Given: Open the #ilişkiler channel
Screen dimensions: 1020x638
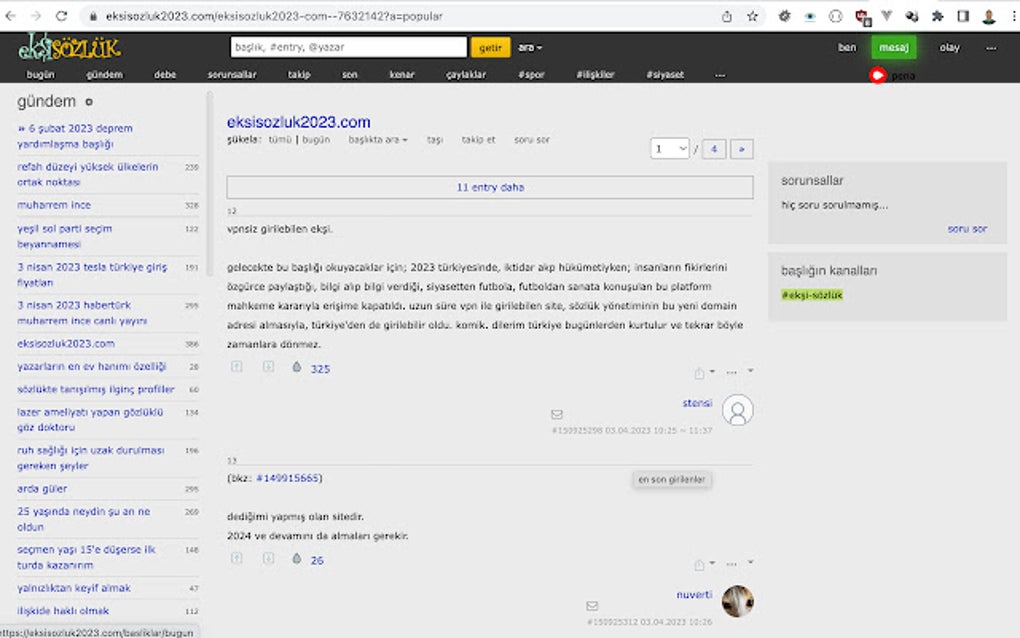Looking at the screenshot, I should click(x=595, y=75).
